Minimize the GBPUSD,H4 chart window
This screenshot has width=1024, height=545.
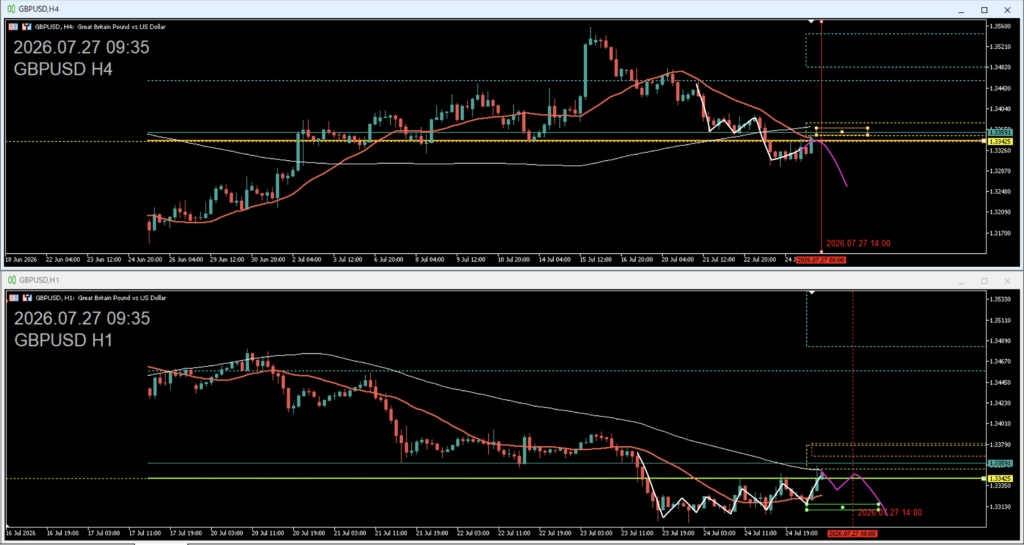click(961, 10)
